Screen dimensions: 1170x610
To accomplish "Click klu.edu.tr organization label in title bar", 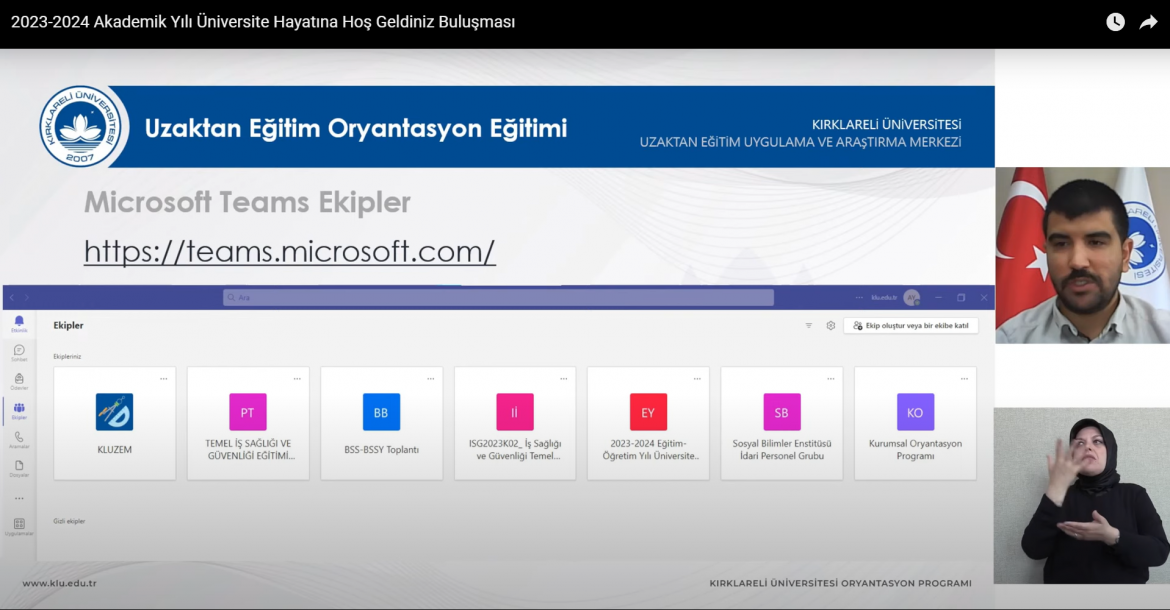I will coord(884,298).
